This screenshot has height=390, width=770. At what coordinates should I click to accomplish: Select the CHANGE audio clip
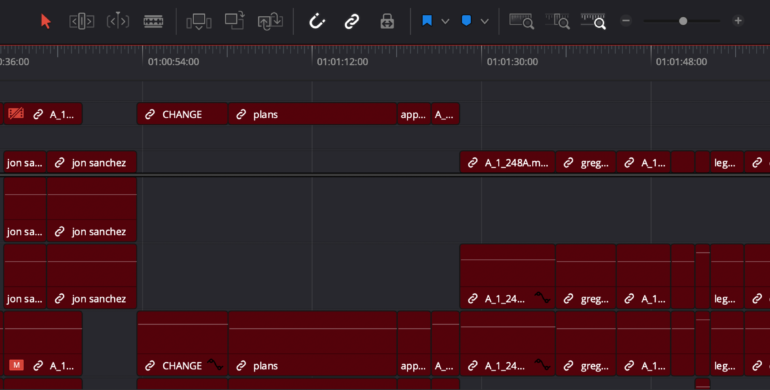tap(182, 343)
